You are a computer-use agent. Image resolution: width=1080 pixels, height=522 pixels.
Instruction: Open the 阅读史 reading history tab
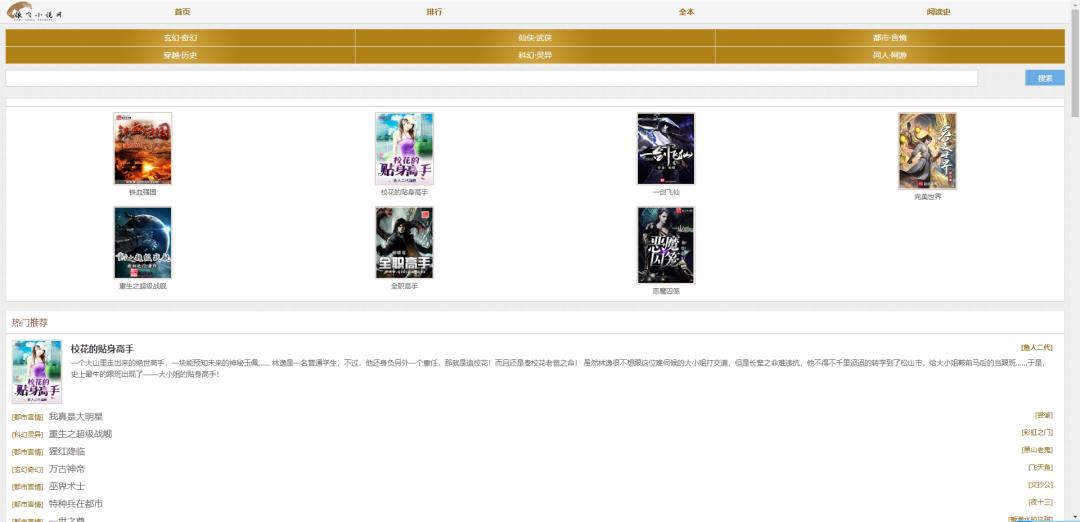coord(938,12)
